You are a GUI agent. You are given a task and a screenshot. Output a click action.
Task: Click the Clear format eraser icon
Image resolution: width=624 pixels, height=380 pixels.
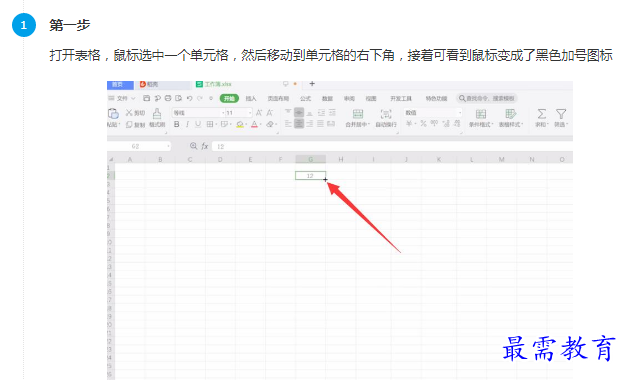pyautogui.click(x=270, y=124)
